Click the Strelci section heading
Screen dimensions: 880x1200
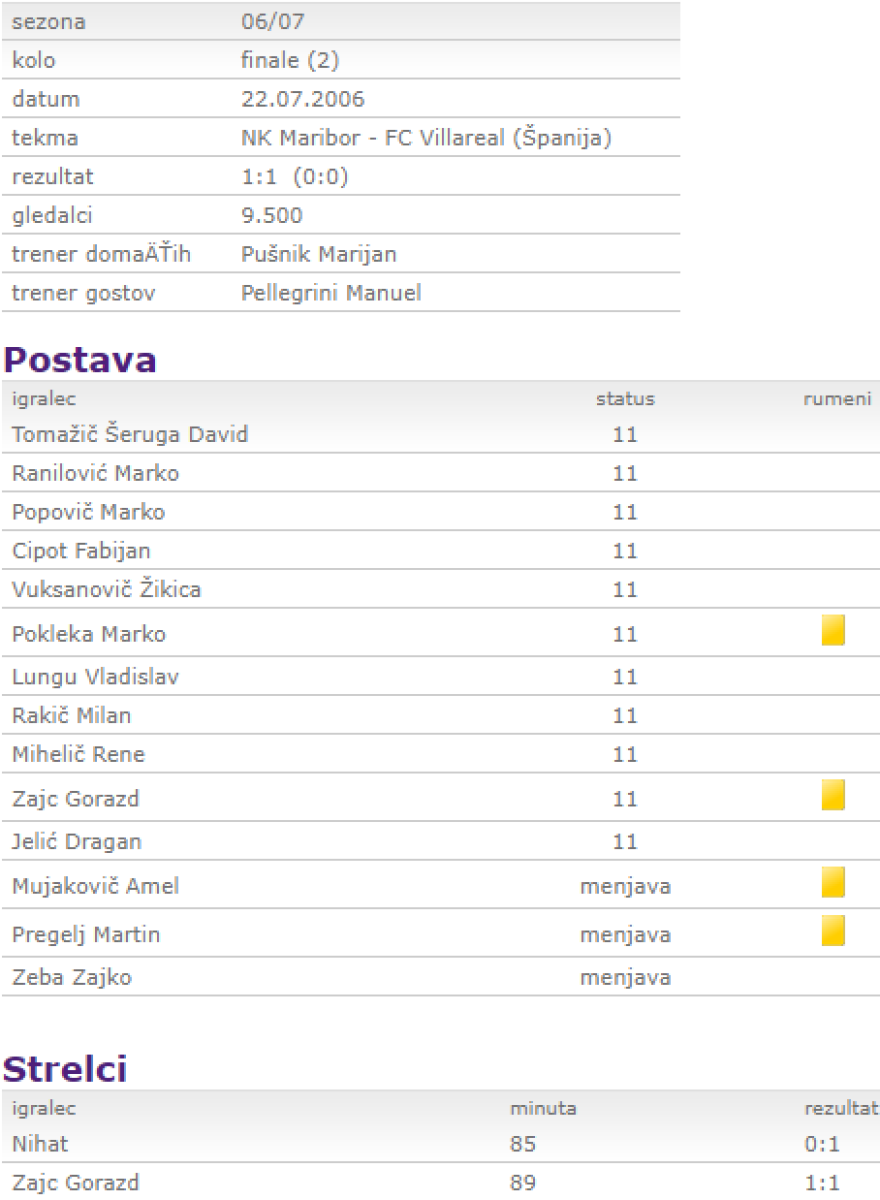(65, 1069)
